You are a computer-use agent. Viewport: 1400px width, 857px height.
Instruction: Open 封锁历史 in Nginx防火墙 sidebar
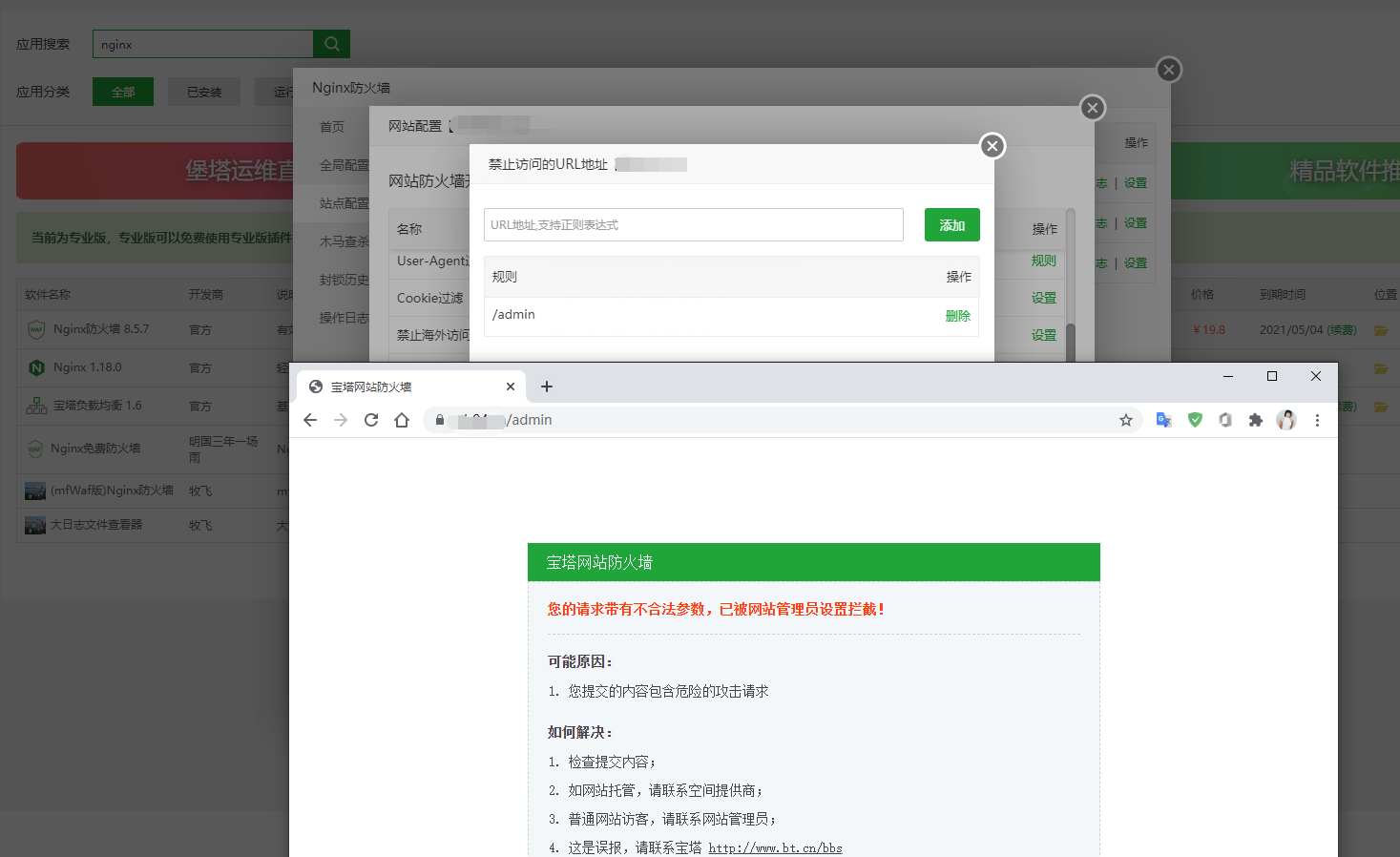[344, 280]
